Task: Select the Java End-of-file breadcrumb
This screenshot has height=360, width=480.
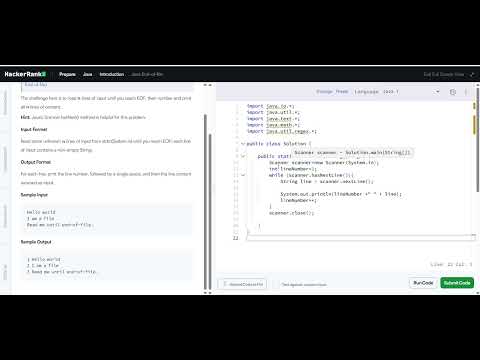Action: coord(147,74)
